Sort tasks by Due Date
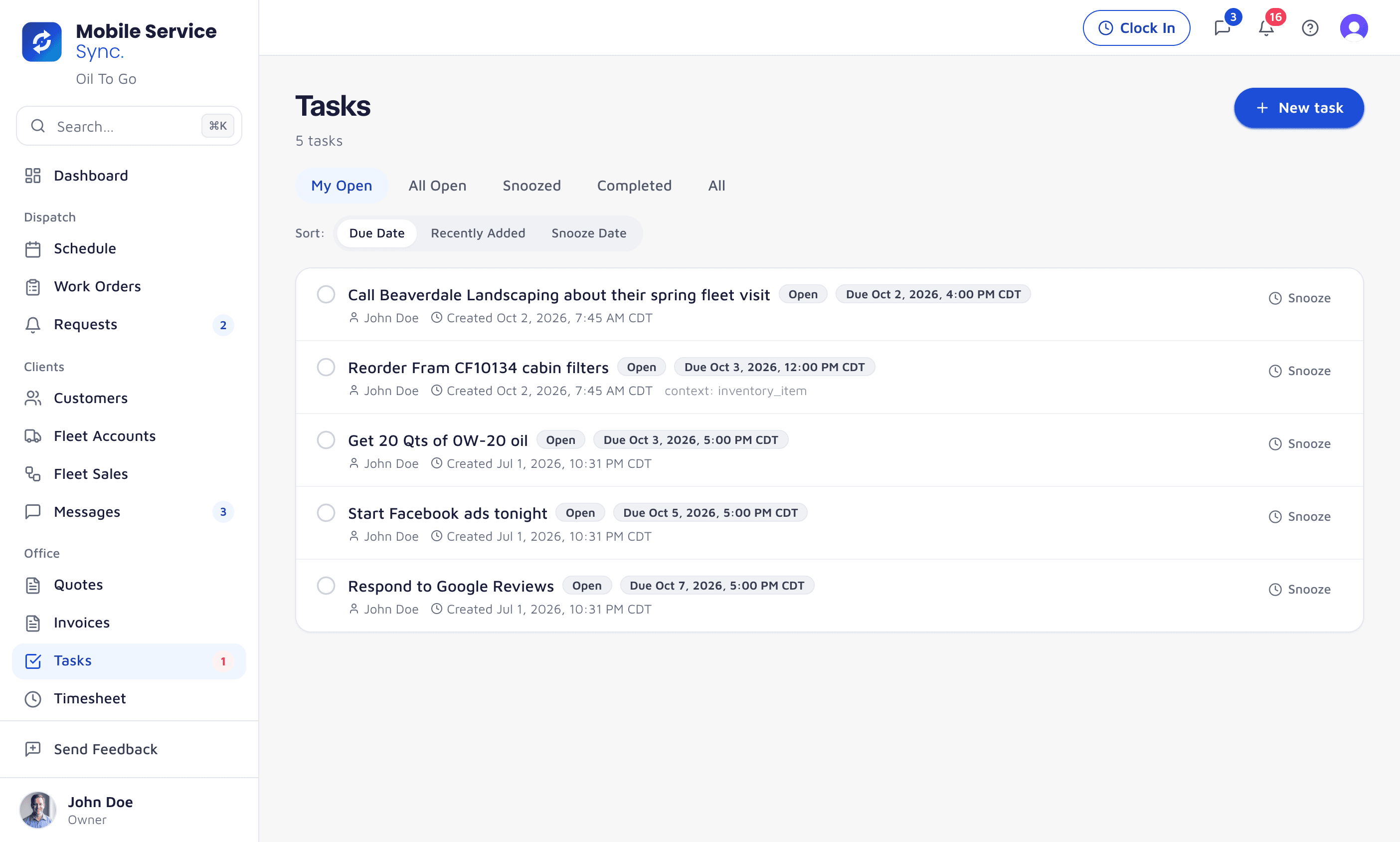Screen dimensions: 1400x842 [376, 233]
